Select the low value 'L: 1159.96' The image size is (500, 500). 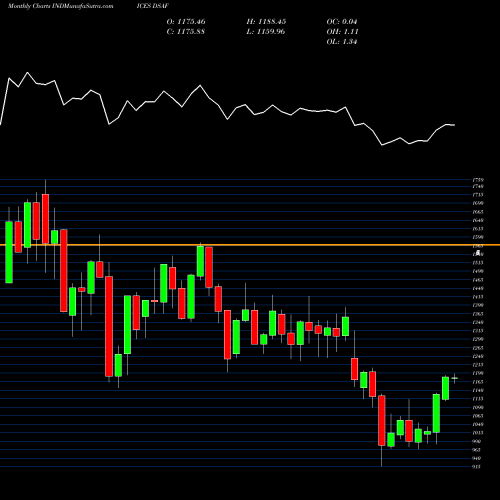tap(266, 32)
